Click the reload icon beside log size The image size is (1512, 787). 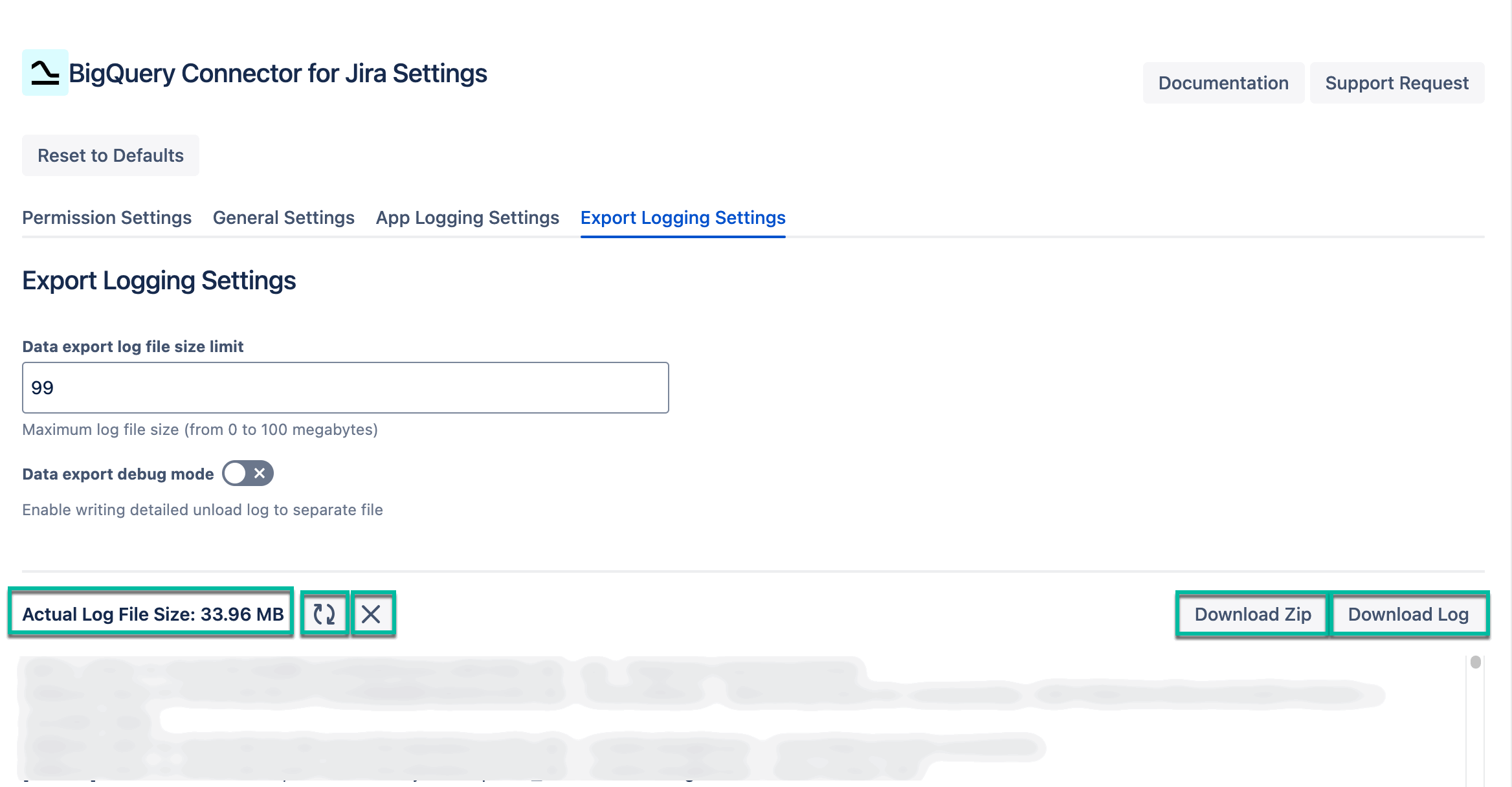pos(326,614)
